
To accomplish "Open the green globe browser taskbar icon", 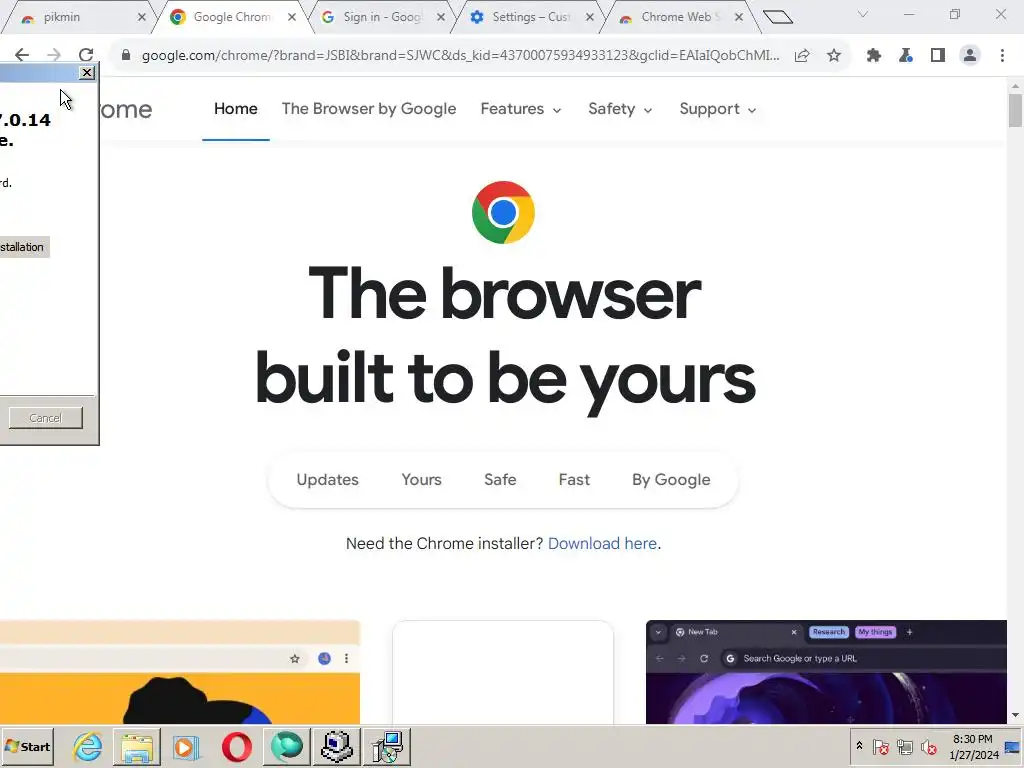I will click(287, 746).
